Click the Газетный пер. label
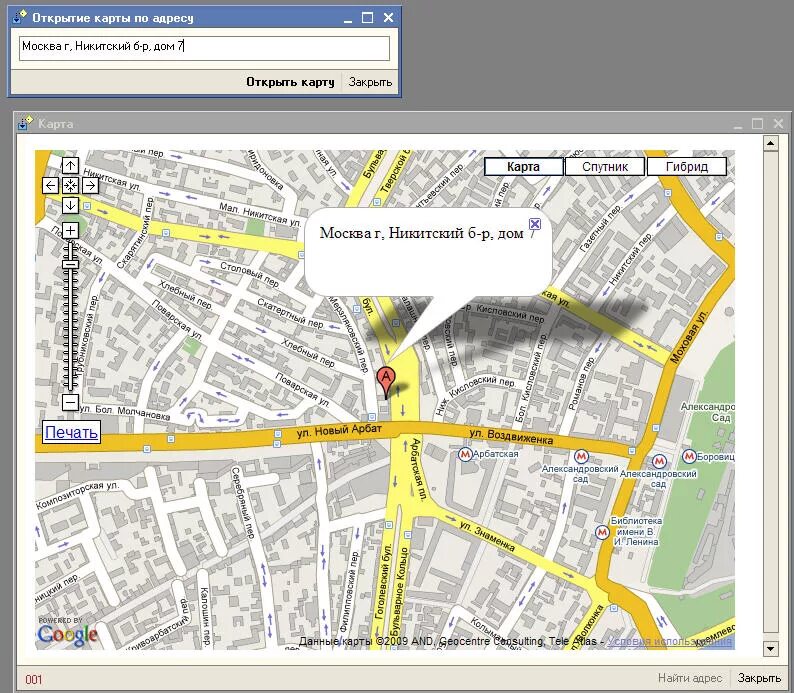This screenshot has width=794, height=693. pyautogui.click(x=600, y=228)
